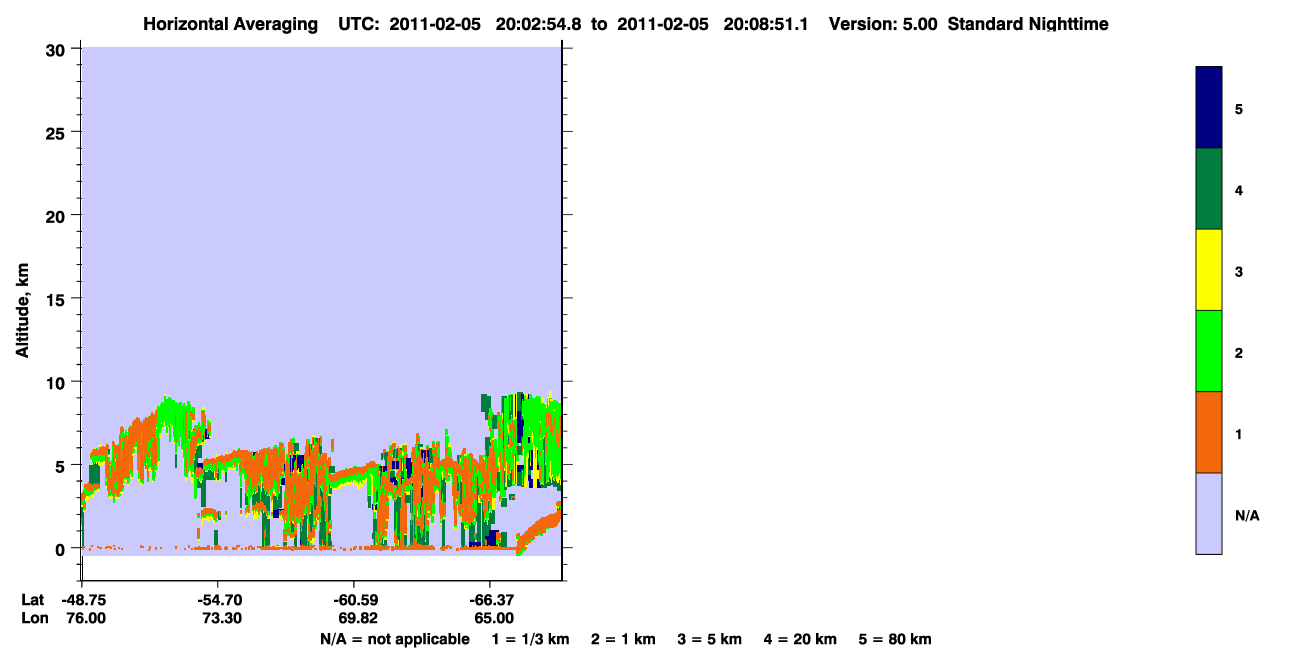Click the longitude value 69.82
This screenshot has width=1300, height=667.
click(x=354, y=619)
